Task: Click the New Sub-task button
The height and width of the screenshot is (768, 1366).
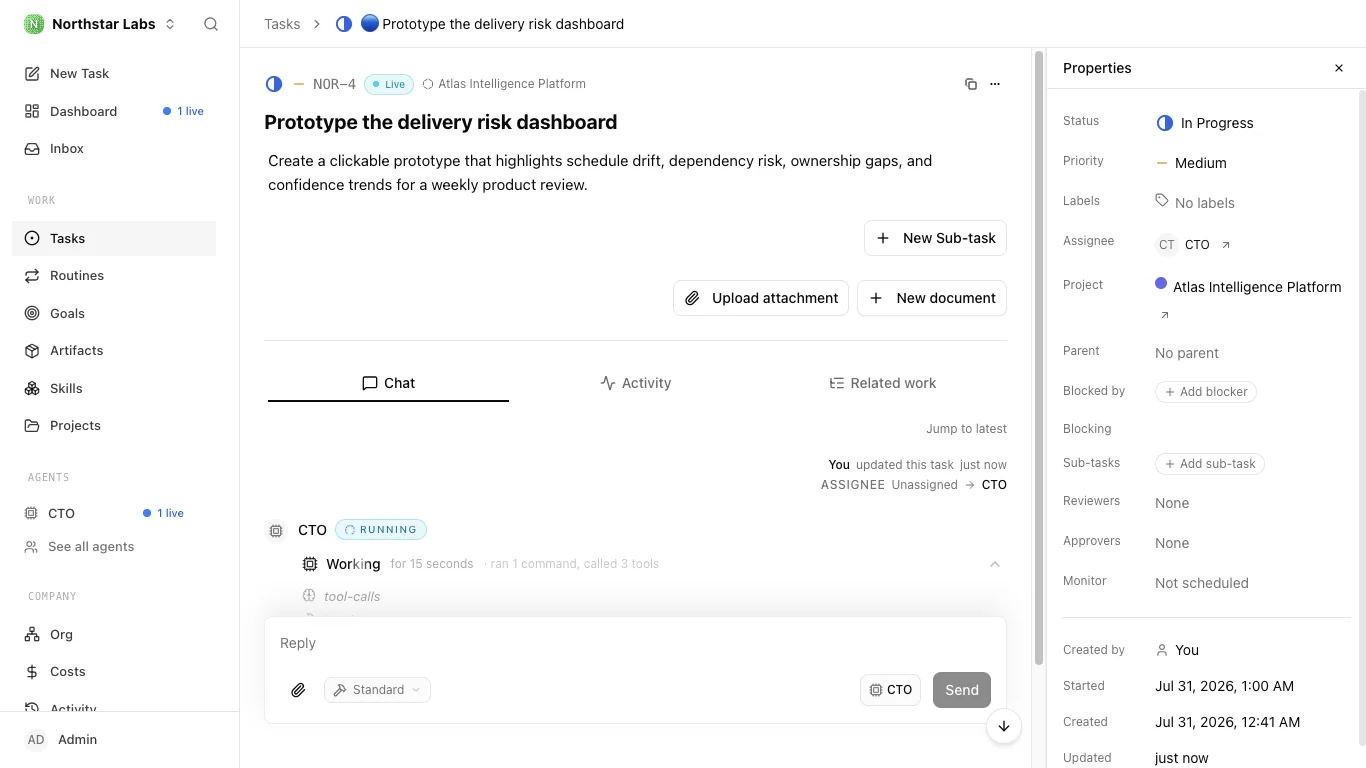Action: [x=935, y=238]
